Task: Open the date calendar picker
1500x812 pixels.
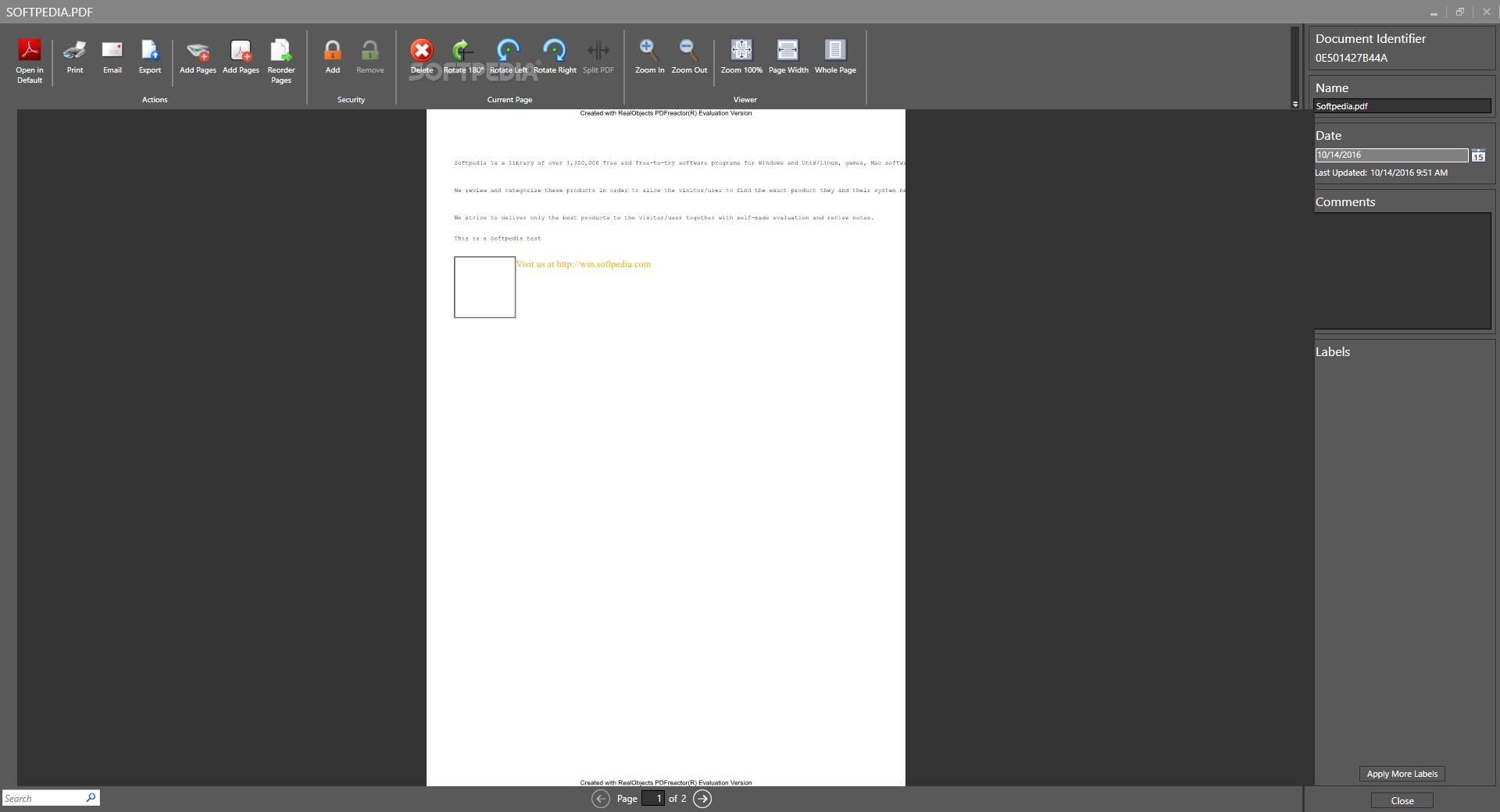Action: click(x=1478, y=155)
